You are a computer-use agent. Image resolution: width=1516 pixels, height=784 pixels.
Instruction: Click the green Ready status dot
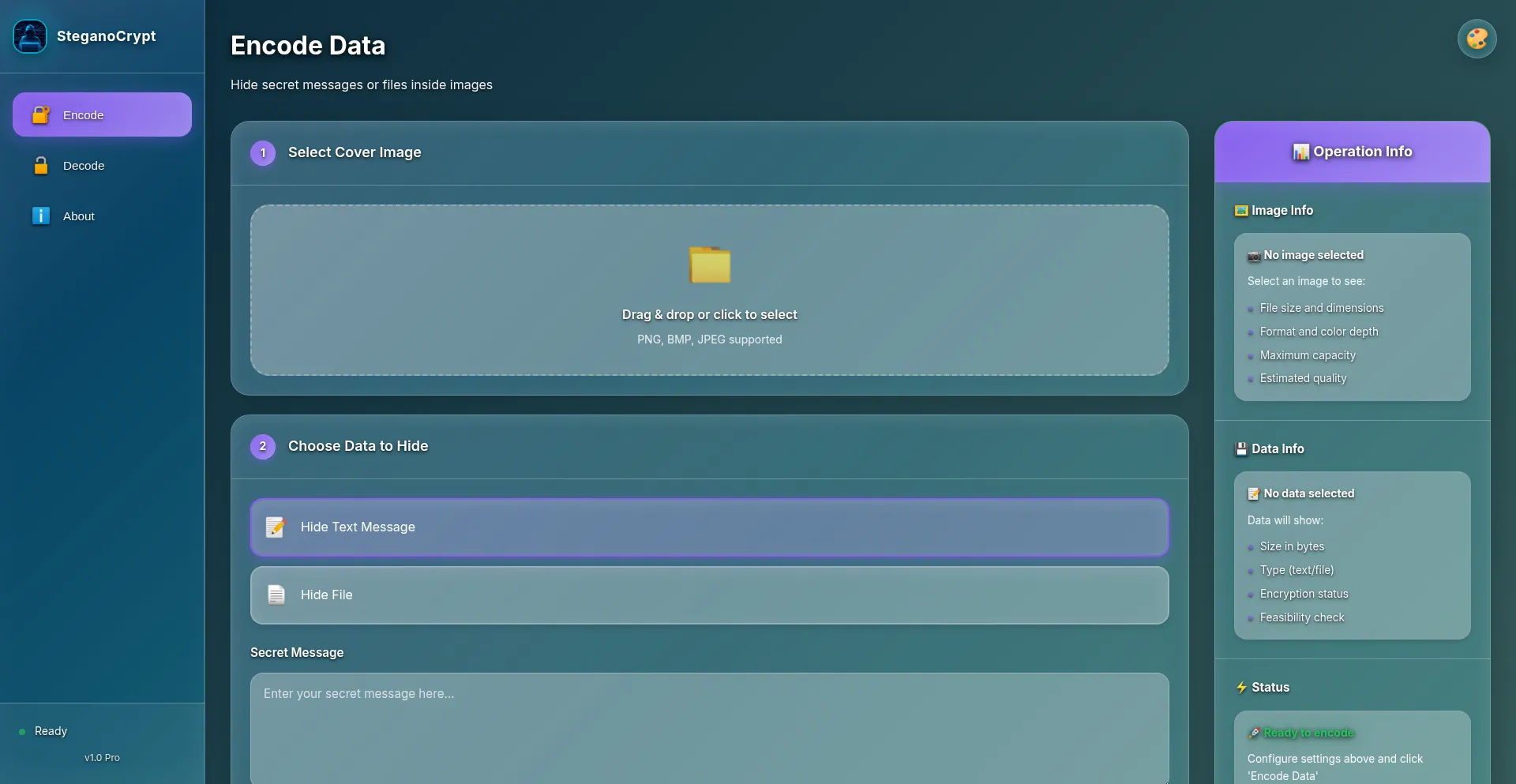click(22, 732)
